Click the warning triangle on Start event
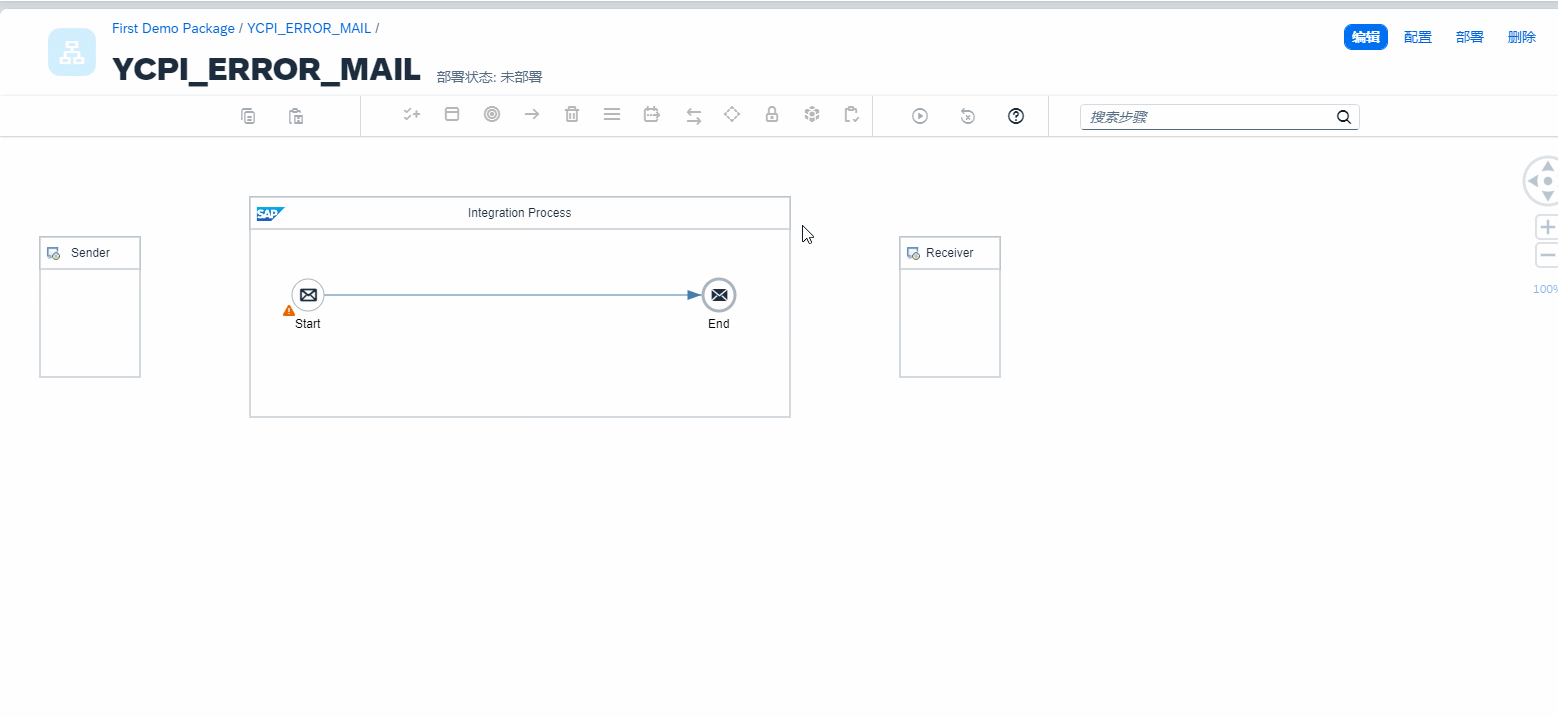This screenshot has width=1558, height=717. tap(289, 308)
